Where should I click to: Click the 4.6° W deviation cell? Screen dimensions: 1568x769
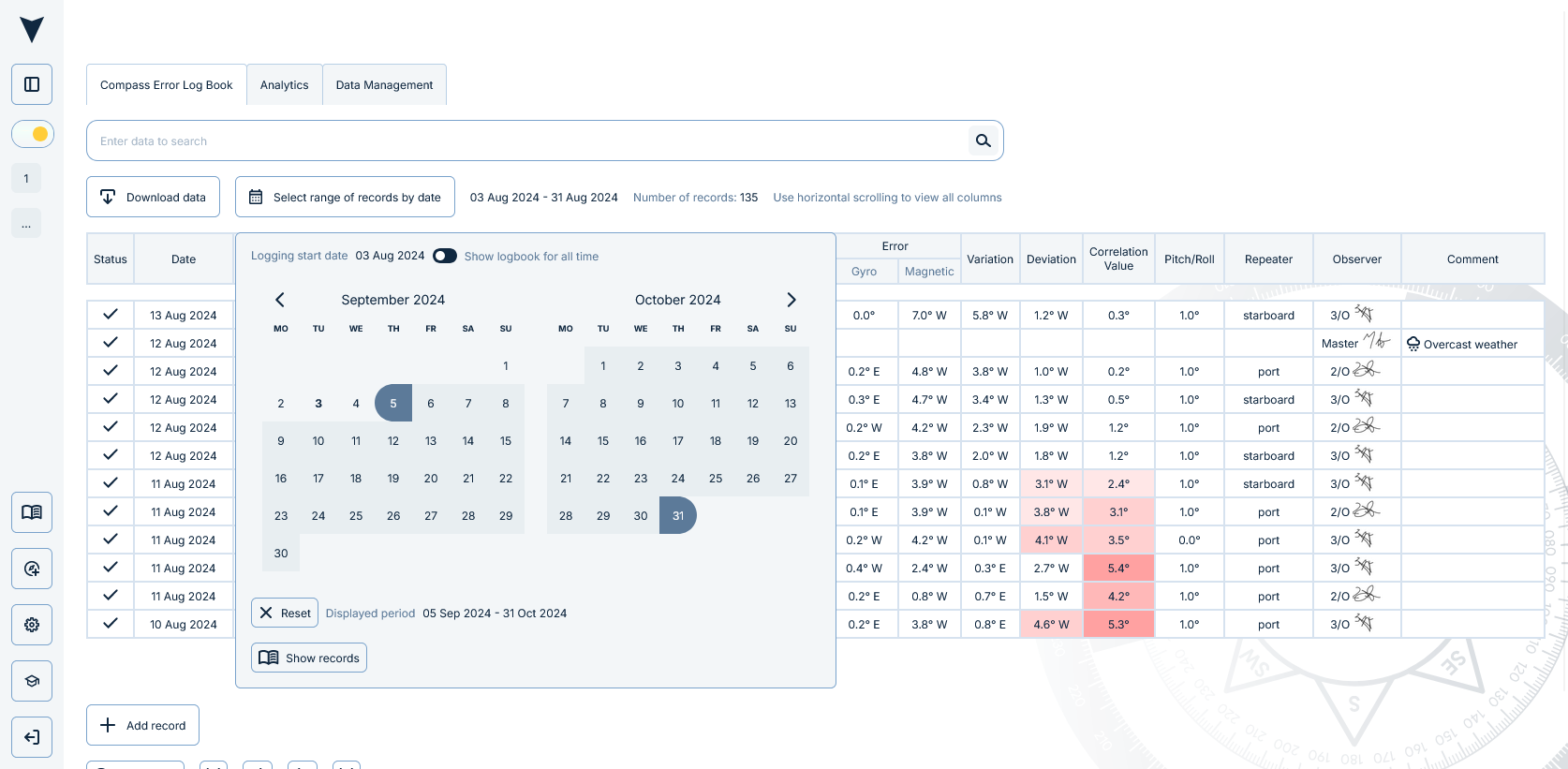[1051, 624]
